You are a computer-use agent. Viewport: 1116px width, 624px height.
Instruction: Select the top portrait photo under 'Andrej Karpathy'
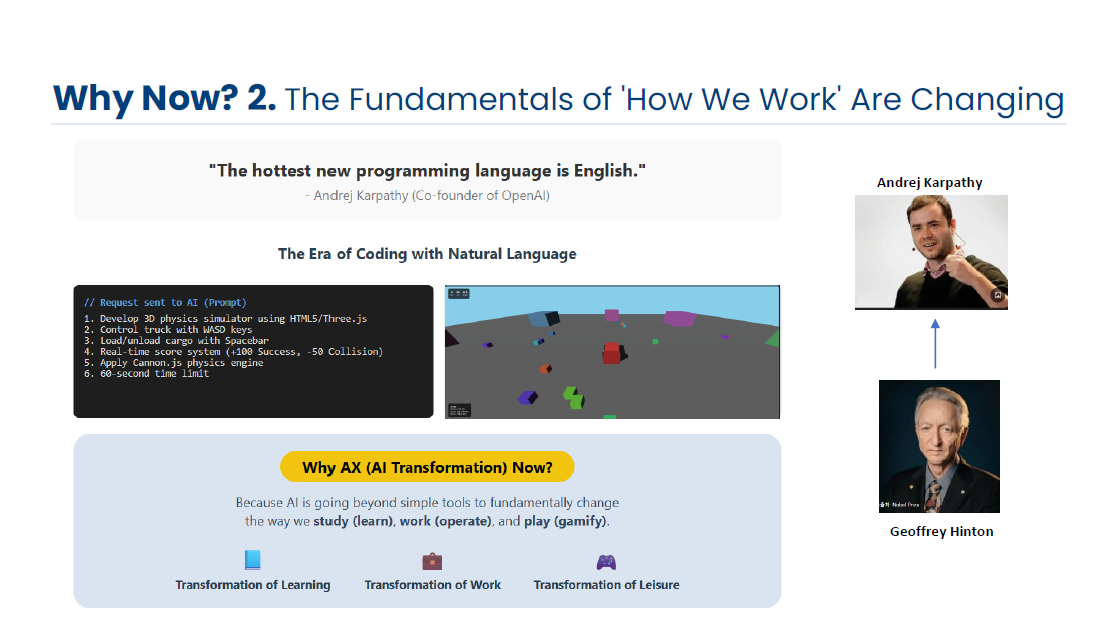931,251
